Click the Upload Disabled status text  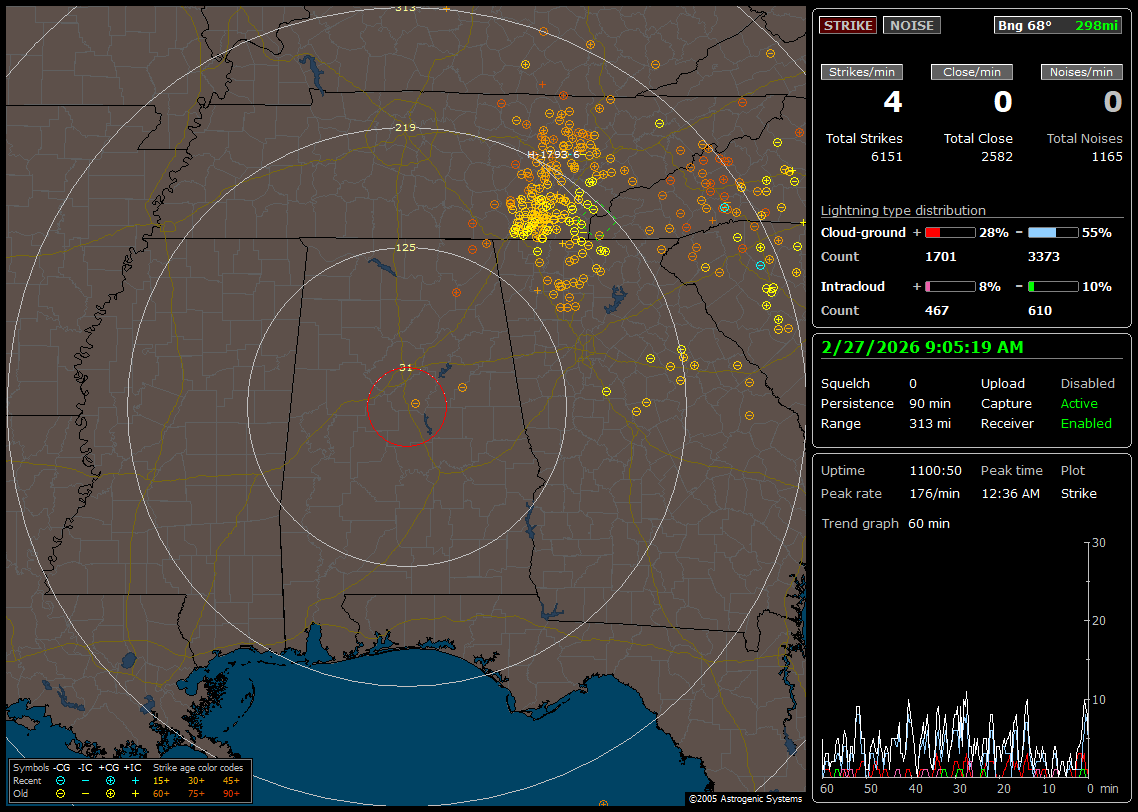1087,383
